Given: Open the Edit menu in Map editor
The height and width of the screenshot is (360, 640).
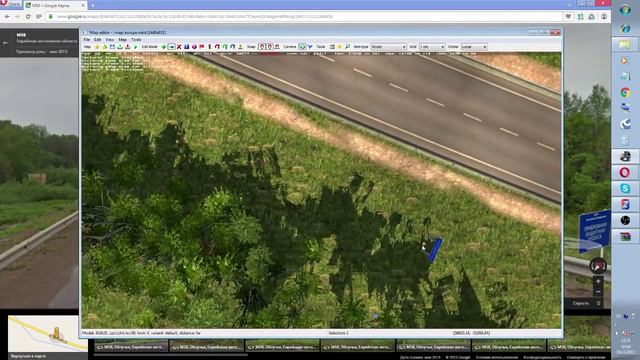Looking at the screenshot, I should tap(98, 40).
